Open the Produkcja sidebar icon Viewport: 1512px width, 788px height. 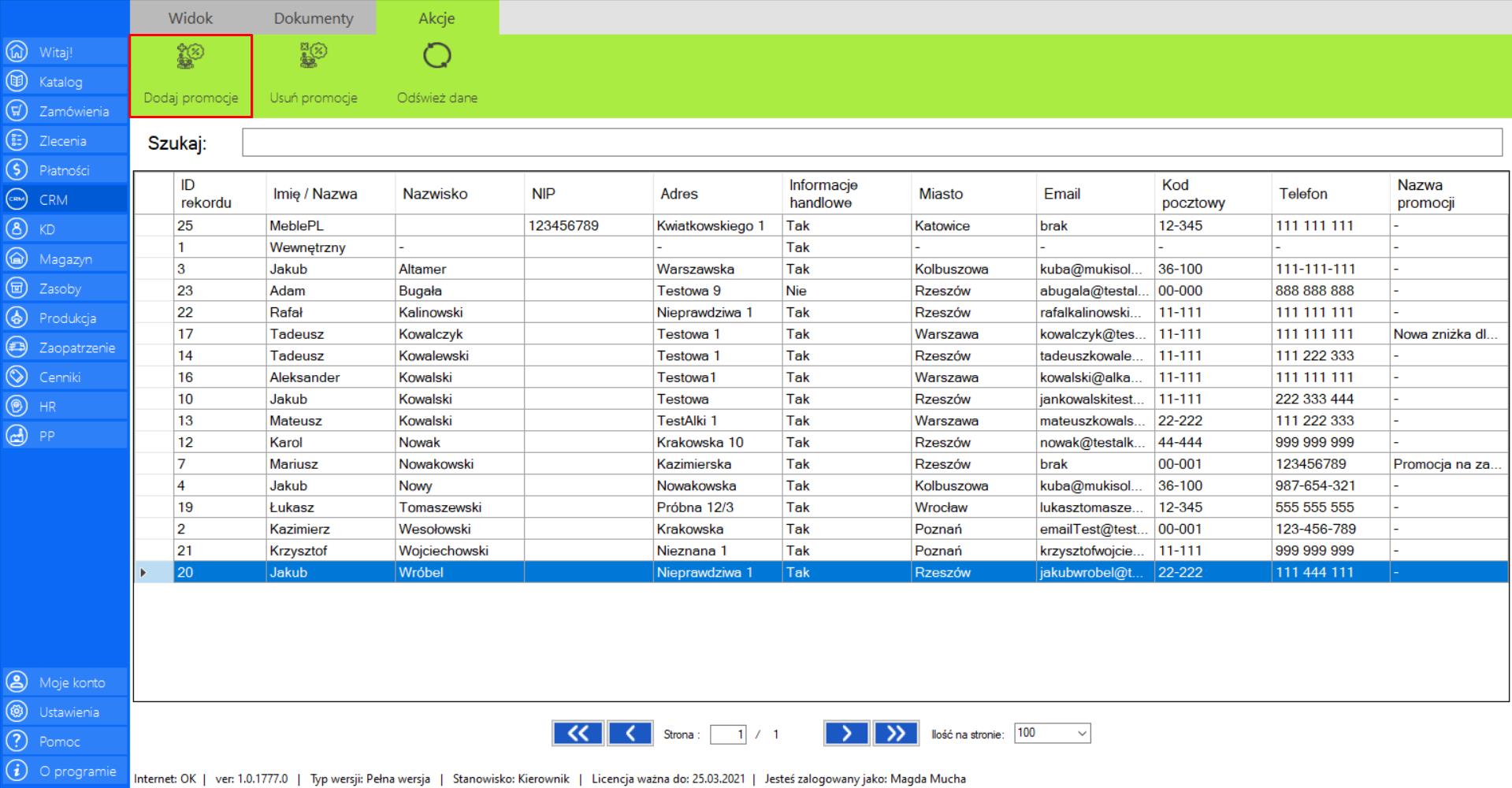tap(17, 318)
